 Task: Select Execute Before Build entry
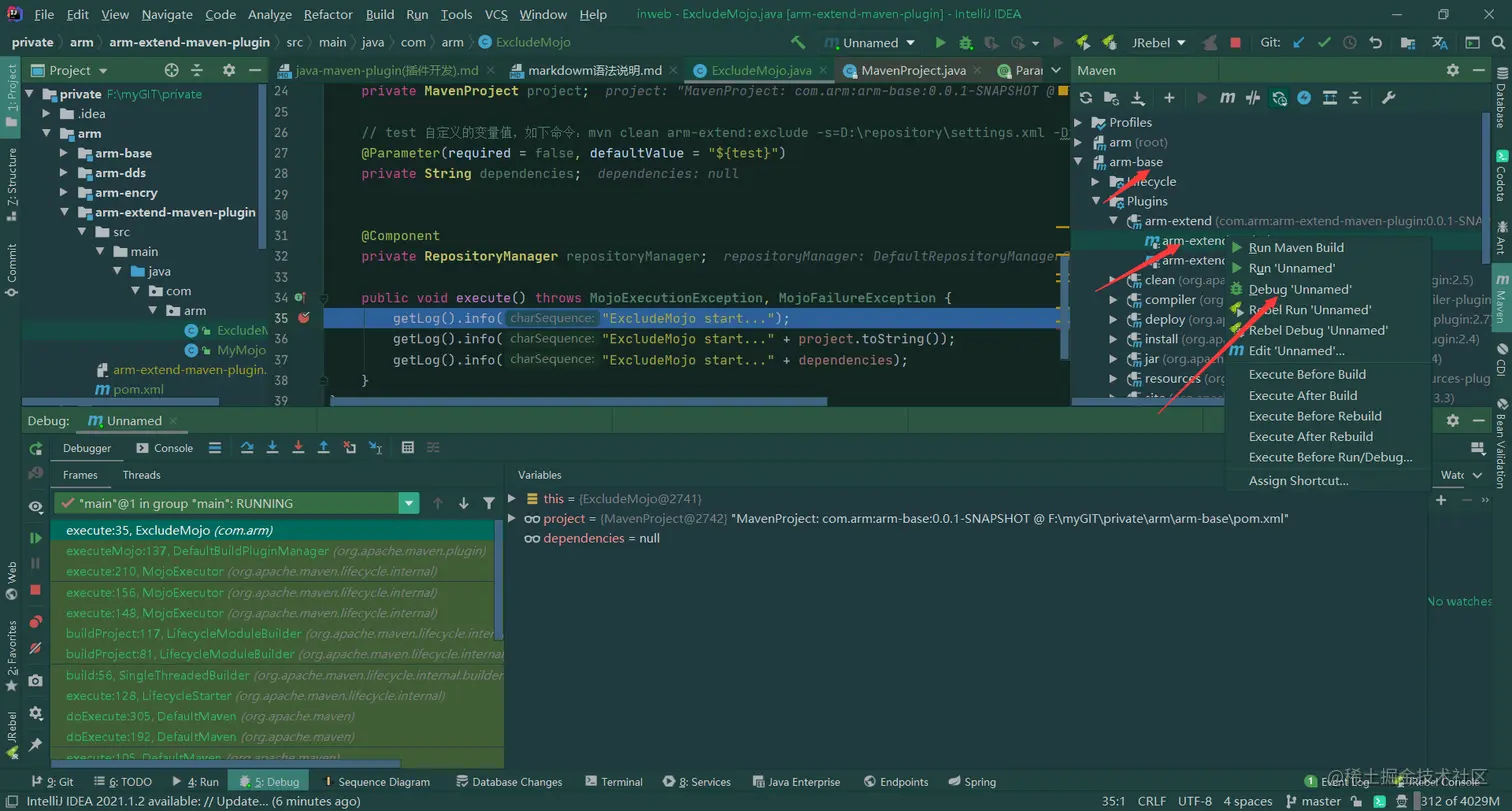1328,374
